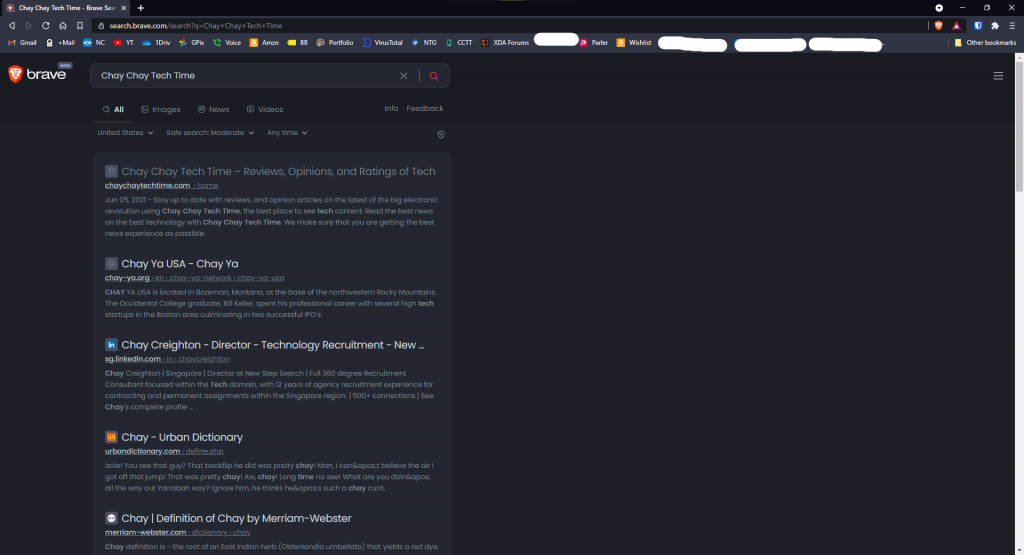Open the YT YouTube bookmark
This screenshot has width=1024, height=555.
click(x=123, y=42)
